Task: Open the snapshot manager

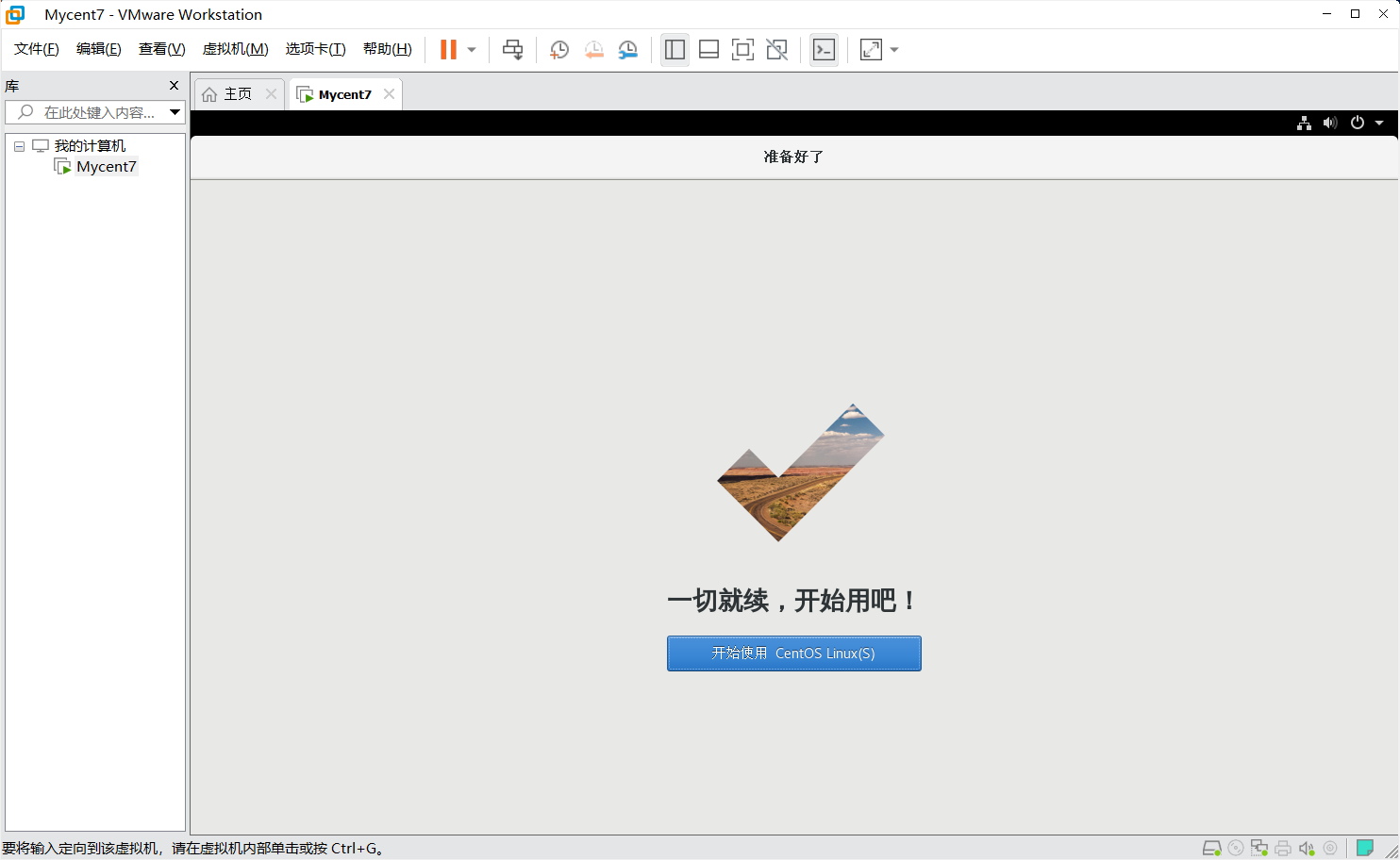Action: pos(628,49)
